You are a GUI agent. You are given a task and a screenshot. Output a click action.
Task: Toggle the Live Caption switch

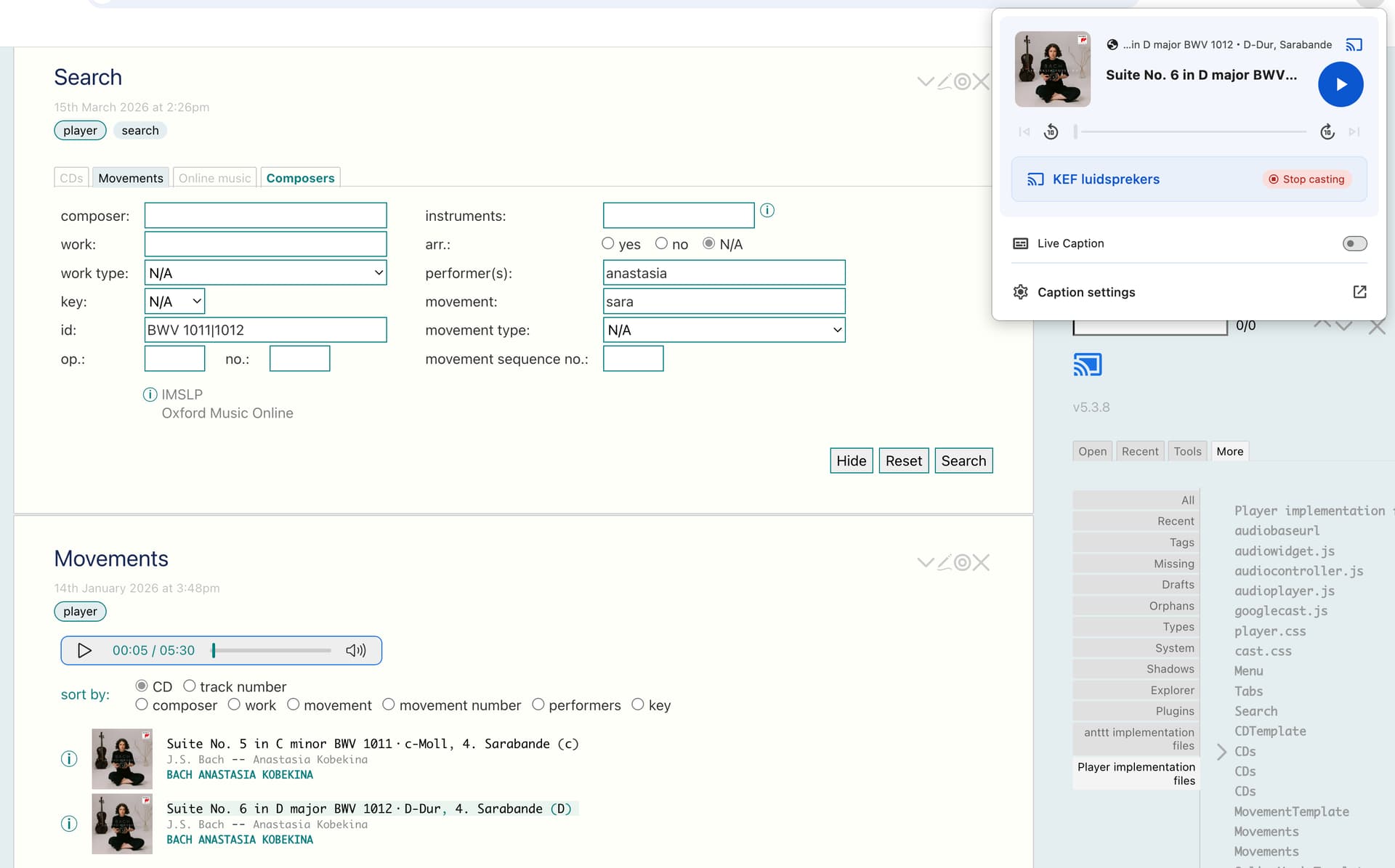click(x=1354, y=243)
